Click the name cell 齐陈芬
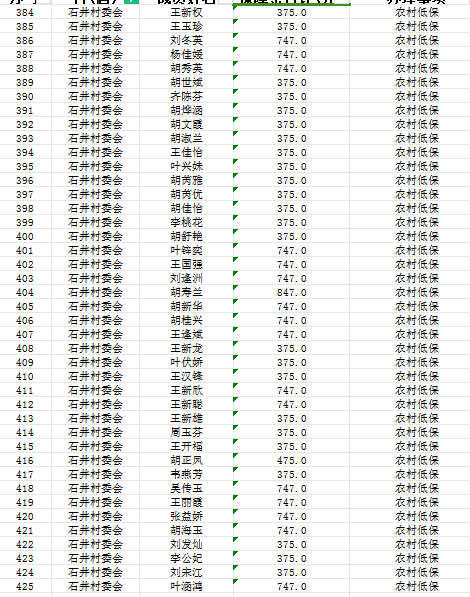The image size is (470, 597). click(186, 96)
